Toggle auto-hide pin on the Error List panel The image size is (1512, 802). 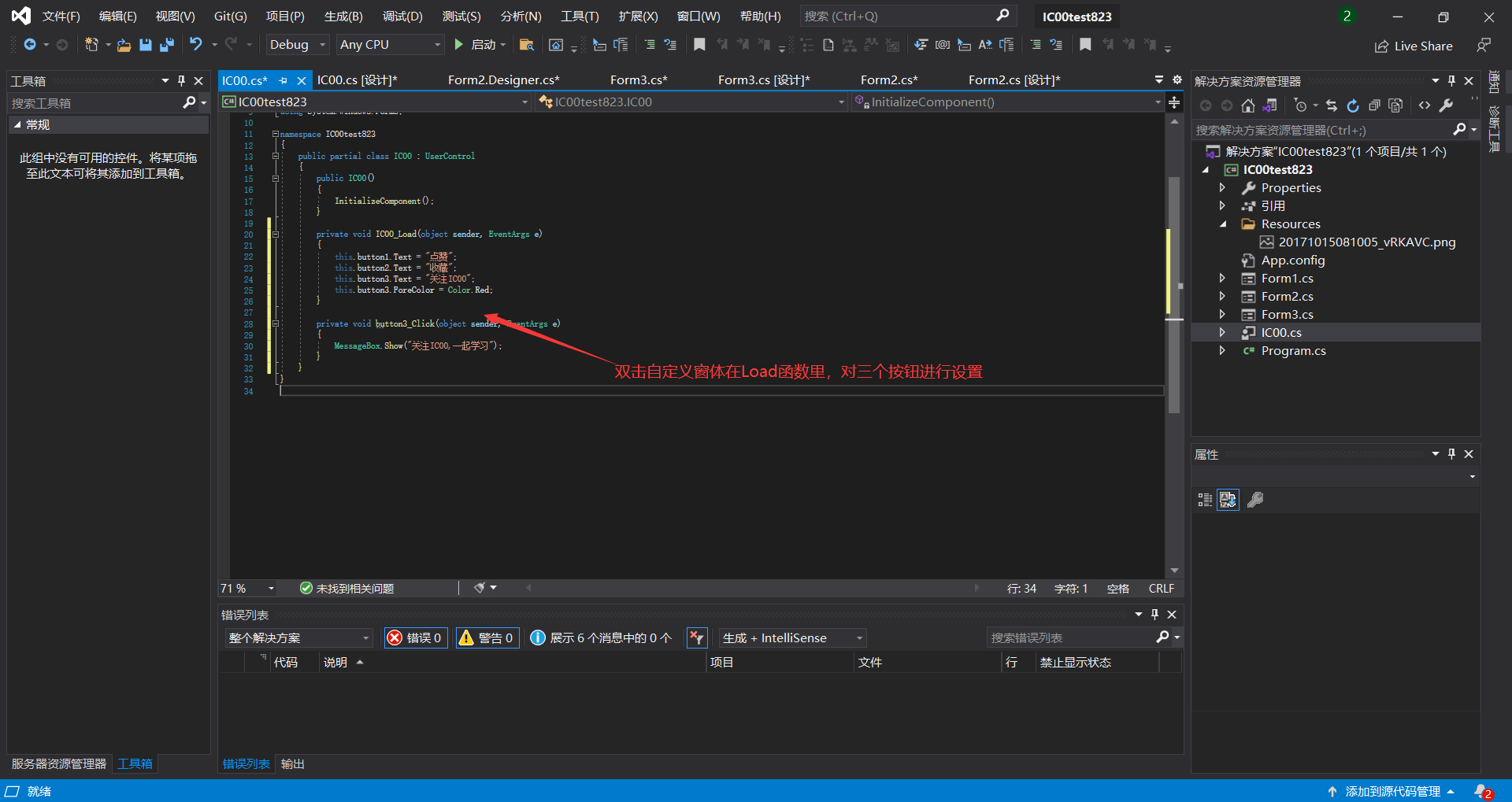click(1154, 614)
